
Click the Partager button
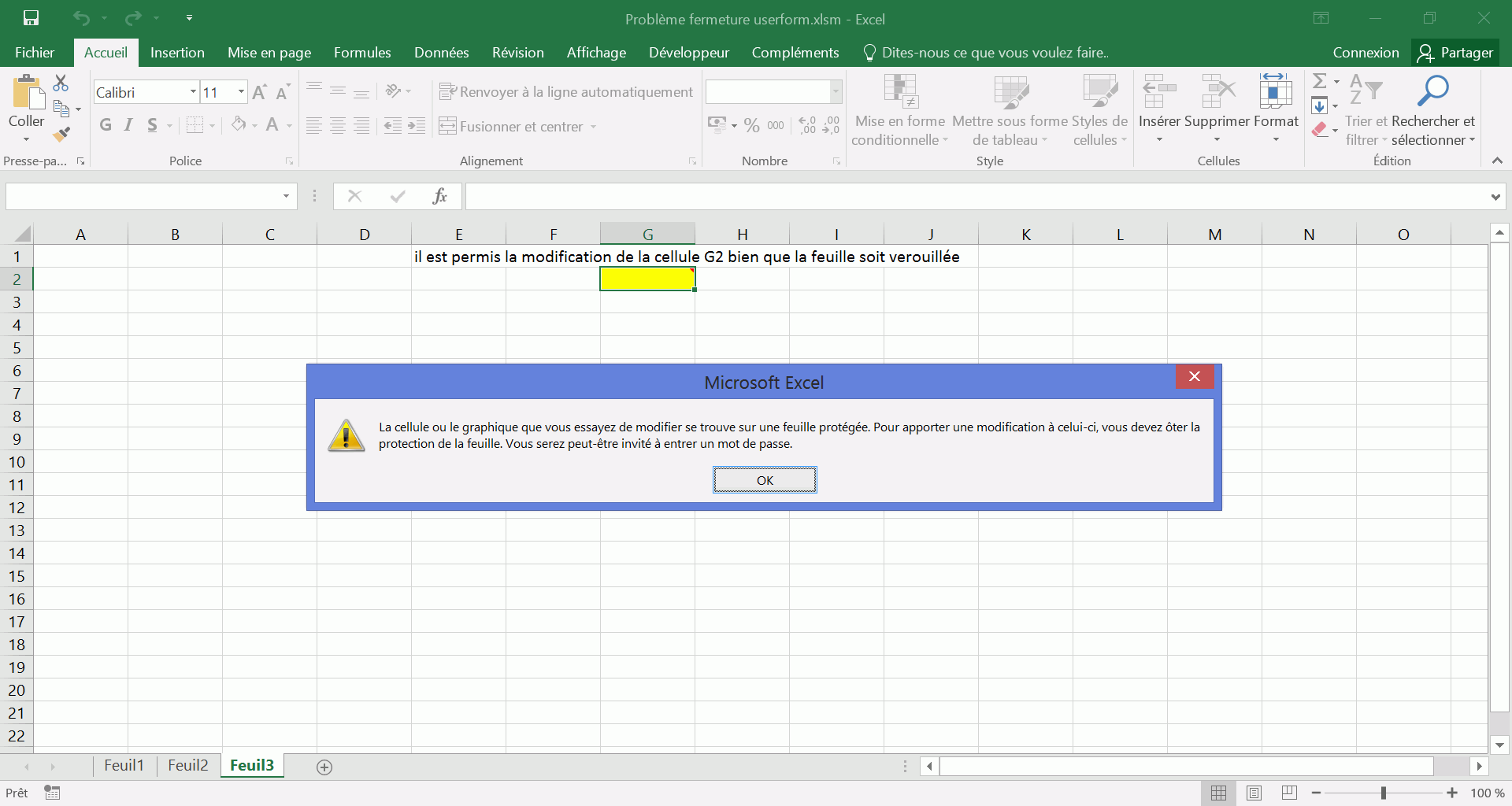pyautogui.click(x=1455, y=53)
